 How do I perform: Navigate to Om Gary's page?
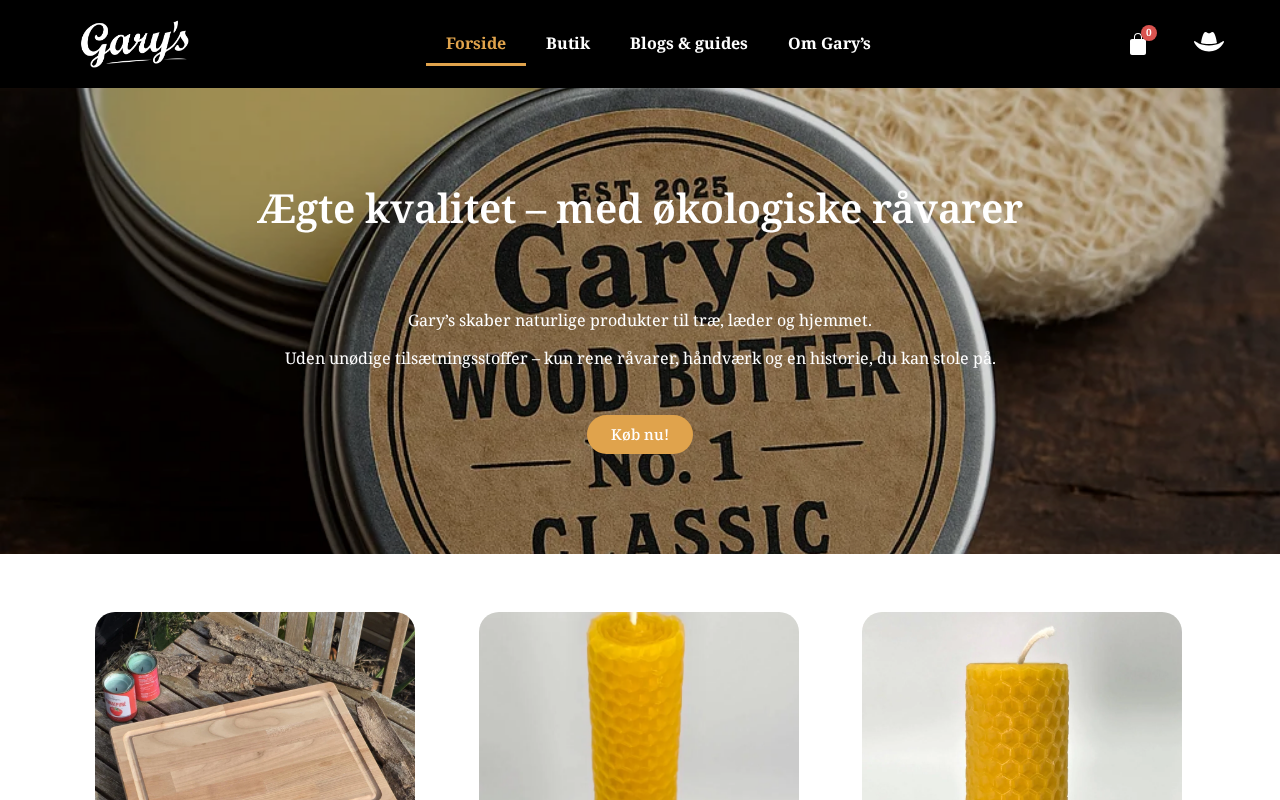point(829,43)
